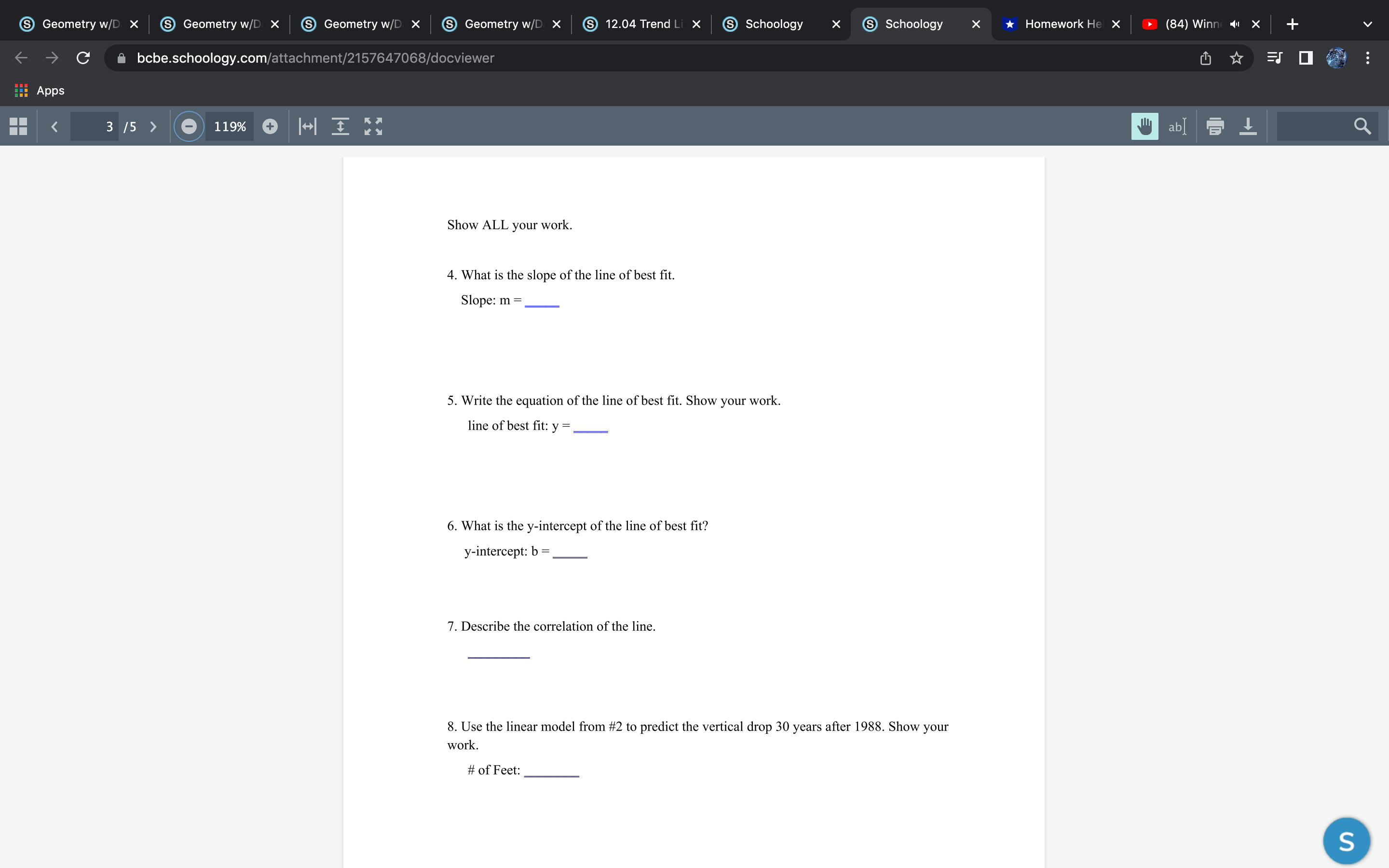Print the document
This screenshot has height=868, width=1389.
click(x=1215, y=126)
